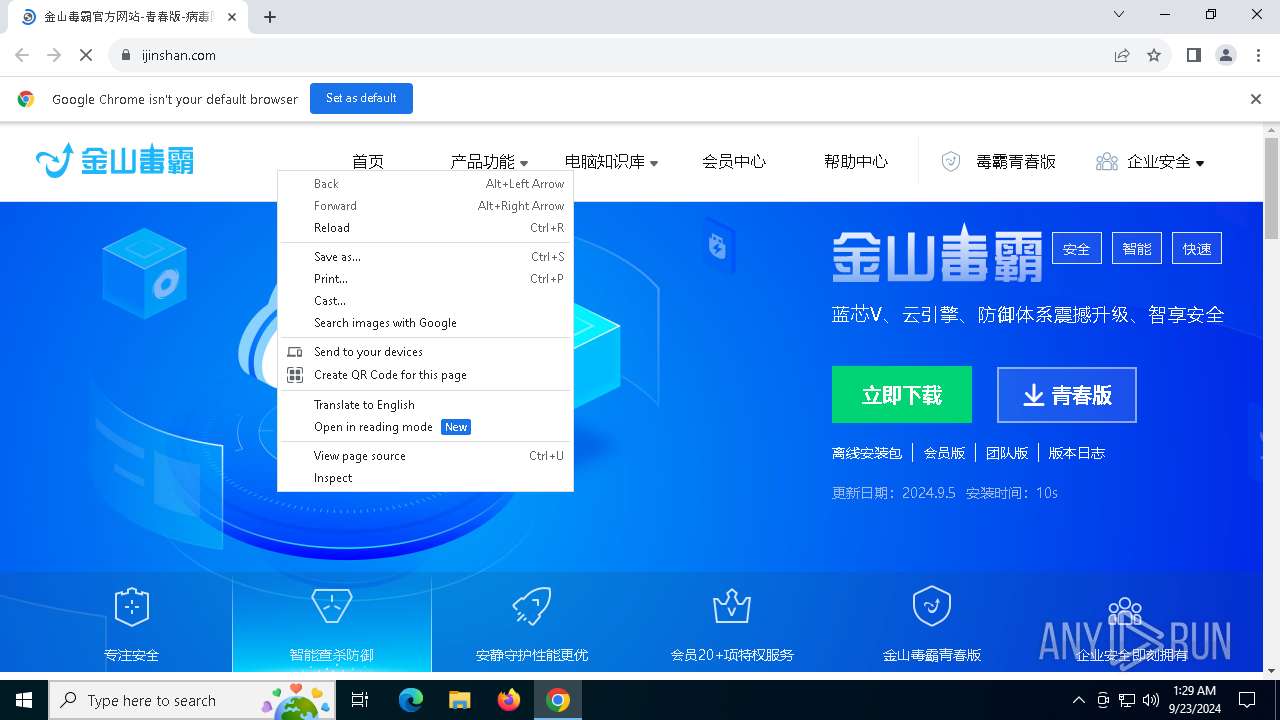Open 离线安装包 link
This screenshot has height=720, width=1280.
[x=867, y=453]
